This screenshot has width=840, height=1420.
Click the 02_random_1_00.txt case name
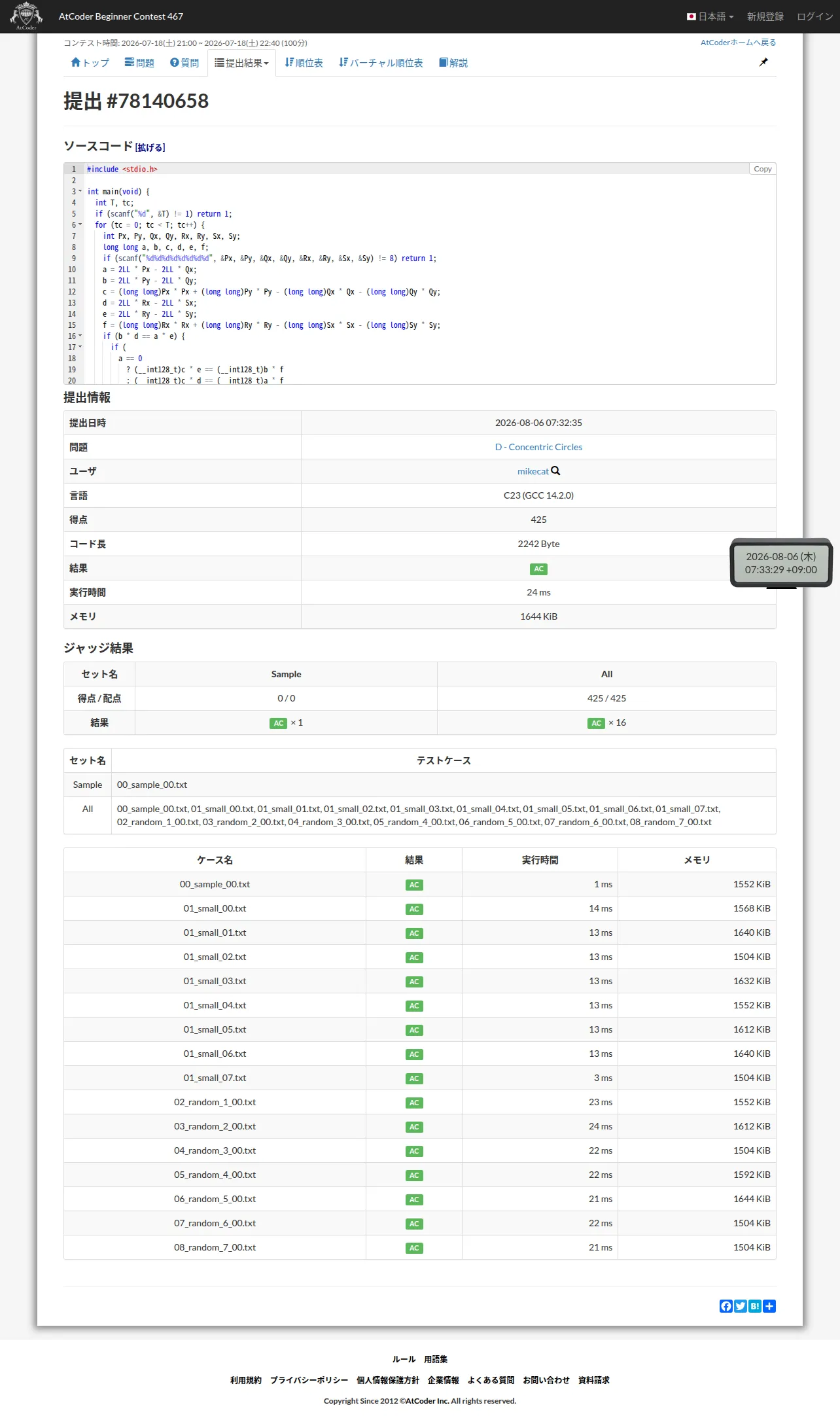click(x=215, y=1102)
